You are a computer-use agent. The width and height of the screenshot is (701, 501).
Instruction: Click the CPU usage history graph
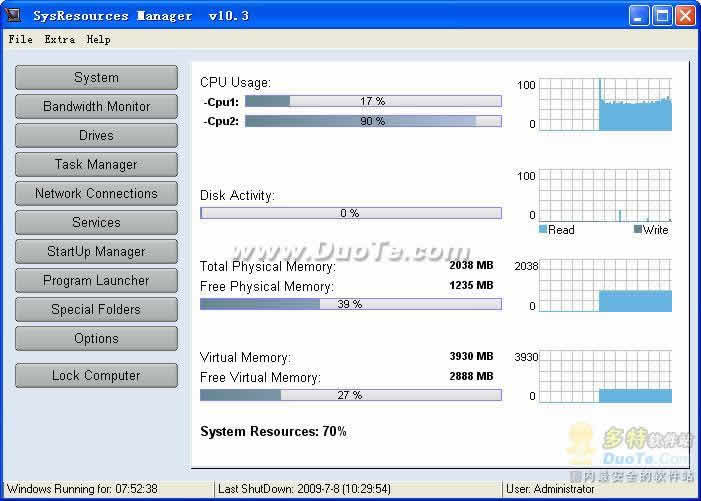coord(605,104)
